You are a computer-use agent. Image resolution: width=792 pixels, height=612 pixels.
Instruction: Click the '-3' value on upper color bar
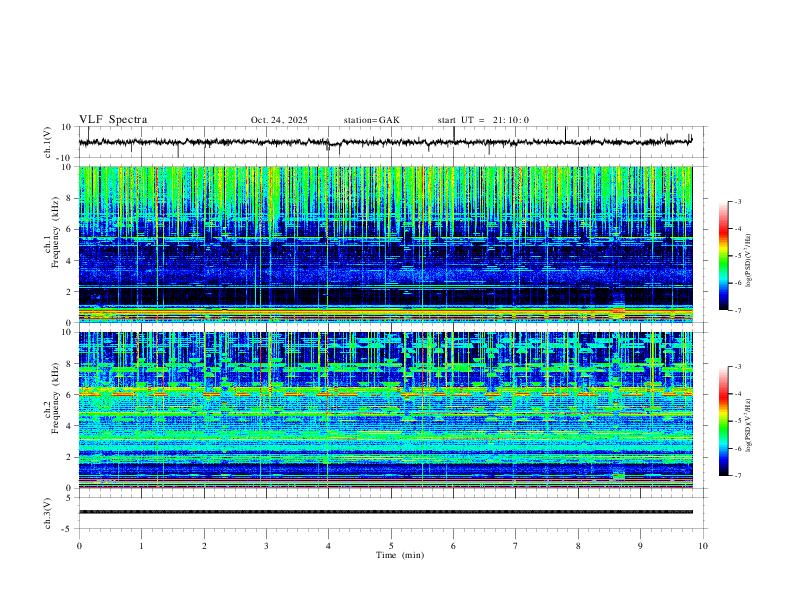point(738,201)
